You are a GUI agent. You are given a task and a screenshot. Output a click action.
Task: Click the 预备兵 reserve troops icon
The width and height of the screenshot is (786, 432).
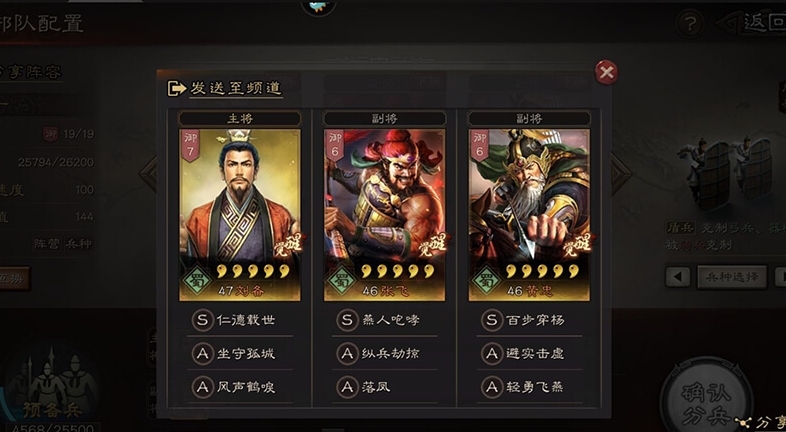pyautogui.click(x=50, y=387)
